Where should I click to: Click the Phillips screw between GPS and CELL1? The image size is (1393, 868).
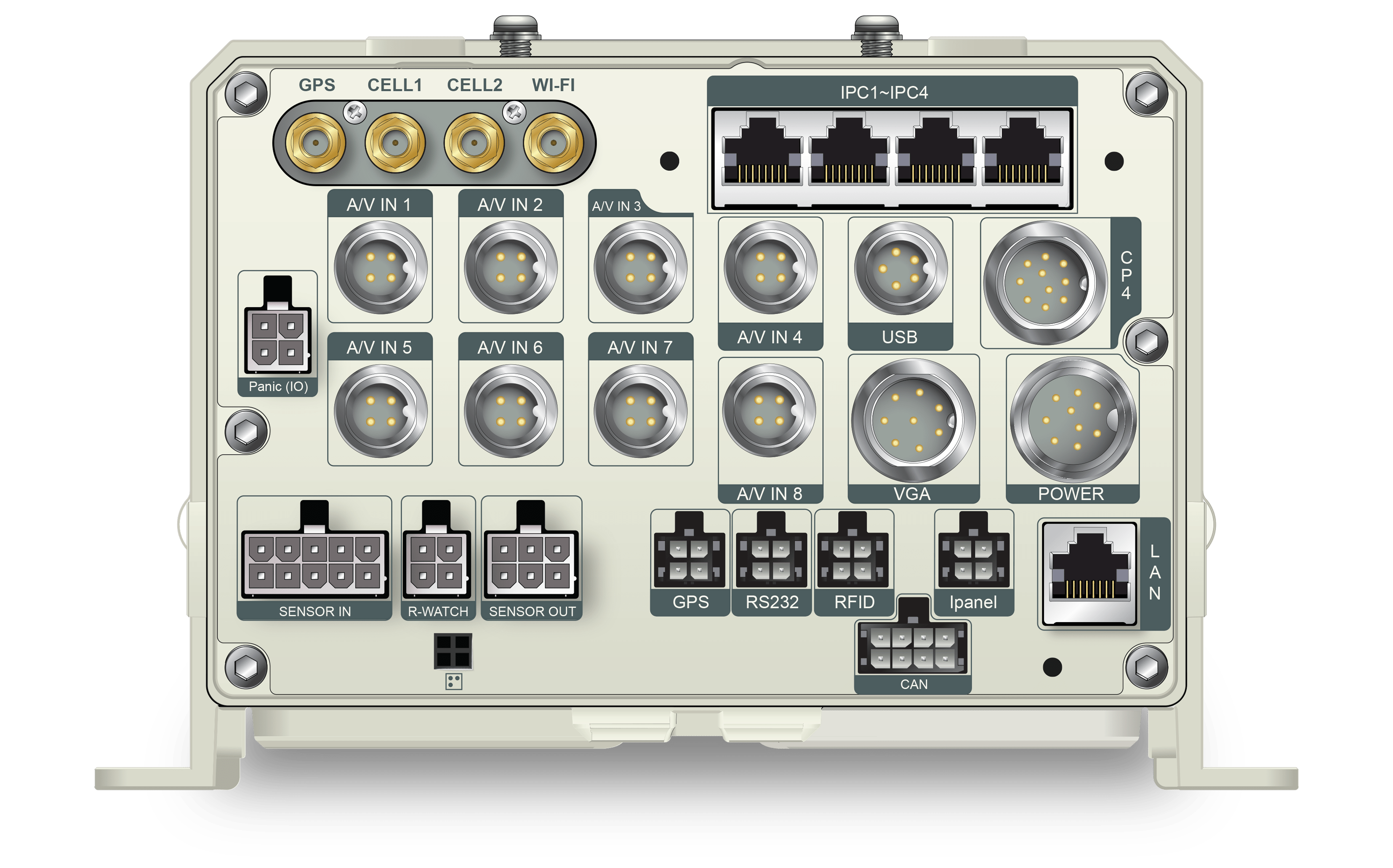(x=355, y=112)
